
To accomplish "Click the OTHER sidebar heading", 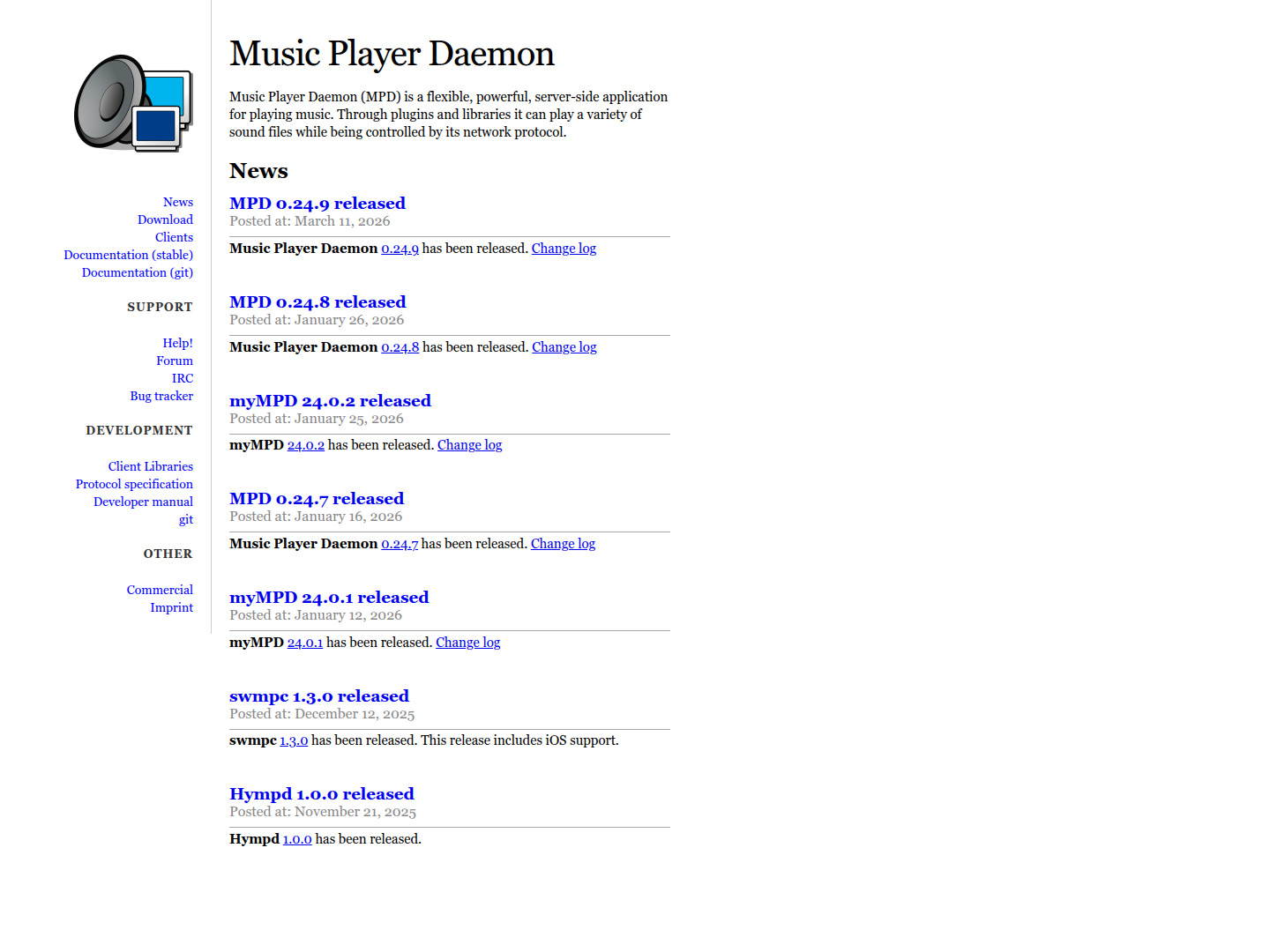I will pos(168,554).
